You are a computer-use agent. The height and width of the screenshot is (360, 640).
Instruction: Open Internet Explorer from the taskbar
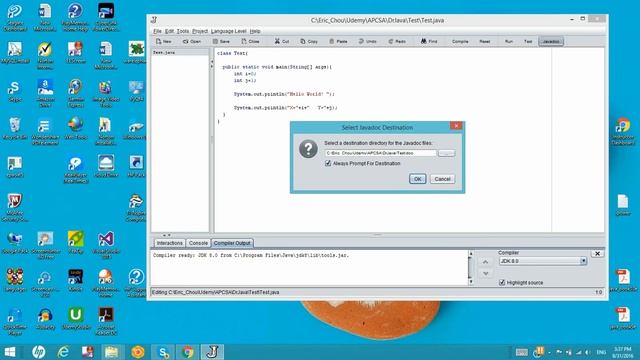63,352
